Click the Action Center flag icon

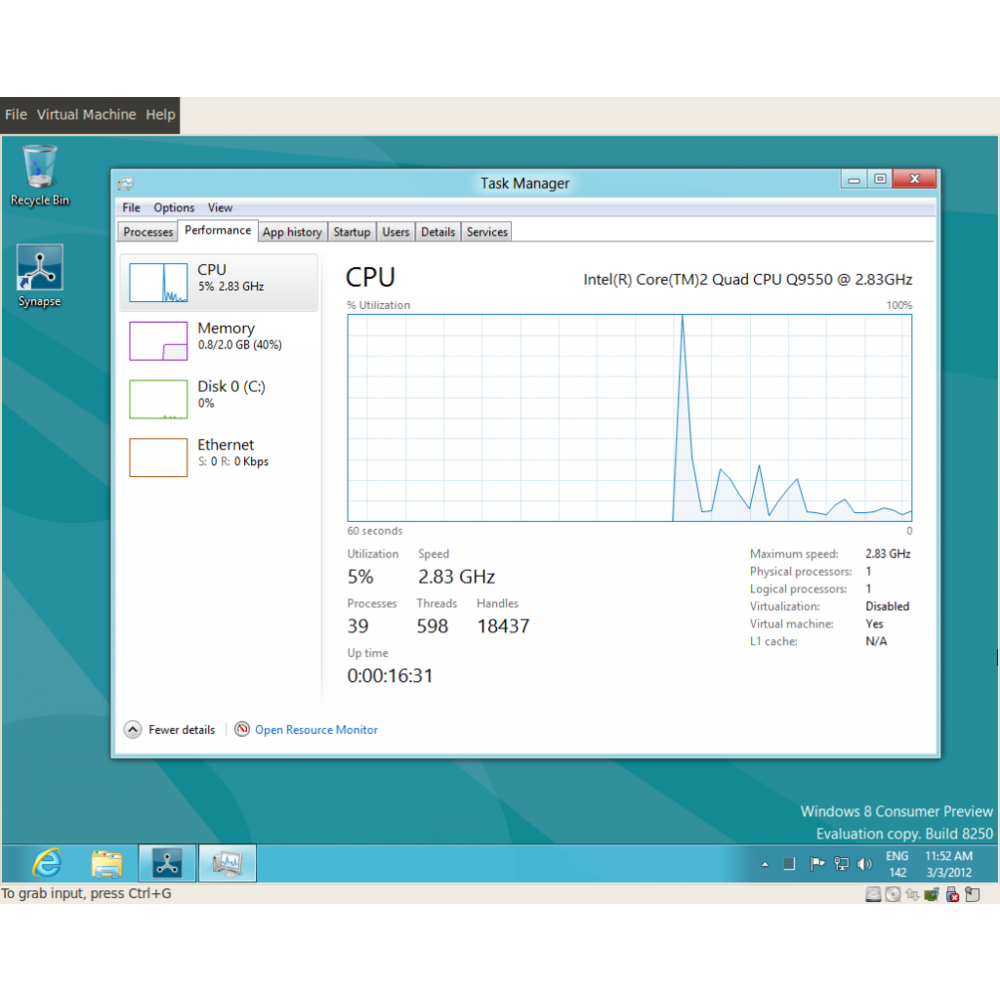817,864
